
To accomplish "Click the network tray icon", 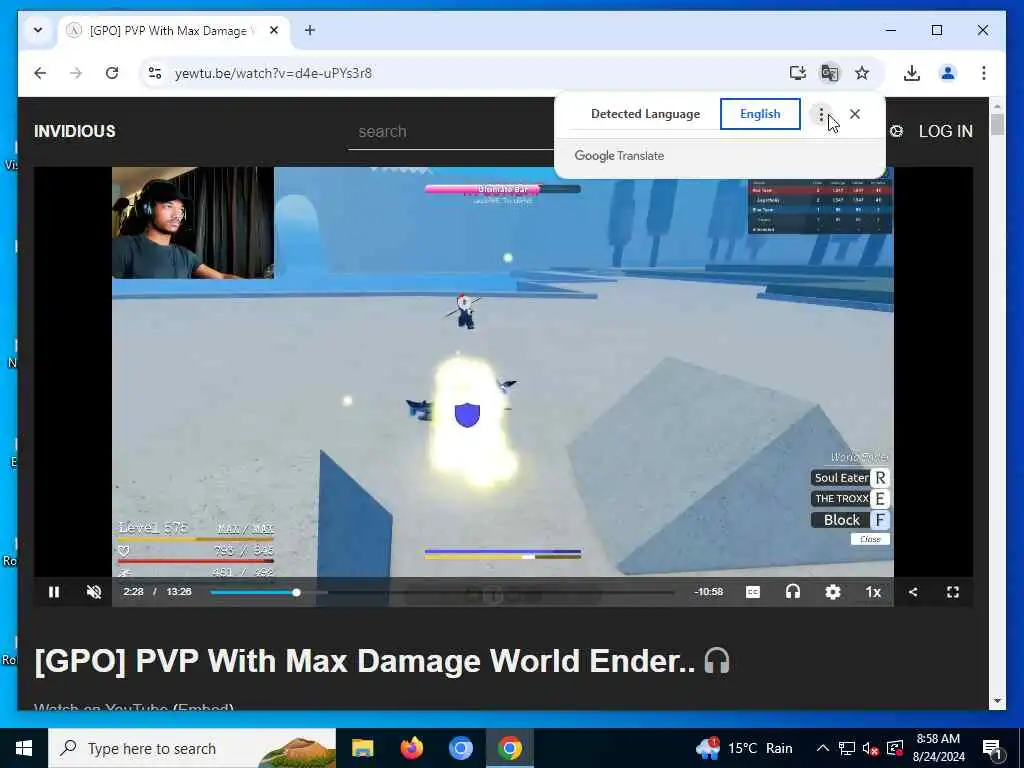I will pos(846,748).
